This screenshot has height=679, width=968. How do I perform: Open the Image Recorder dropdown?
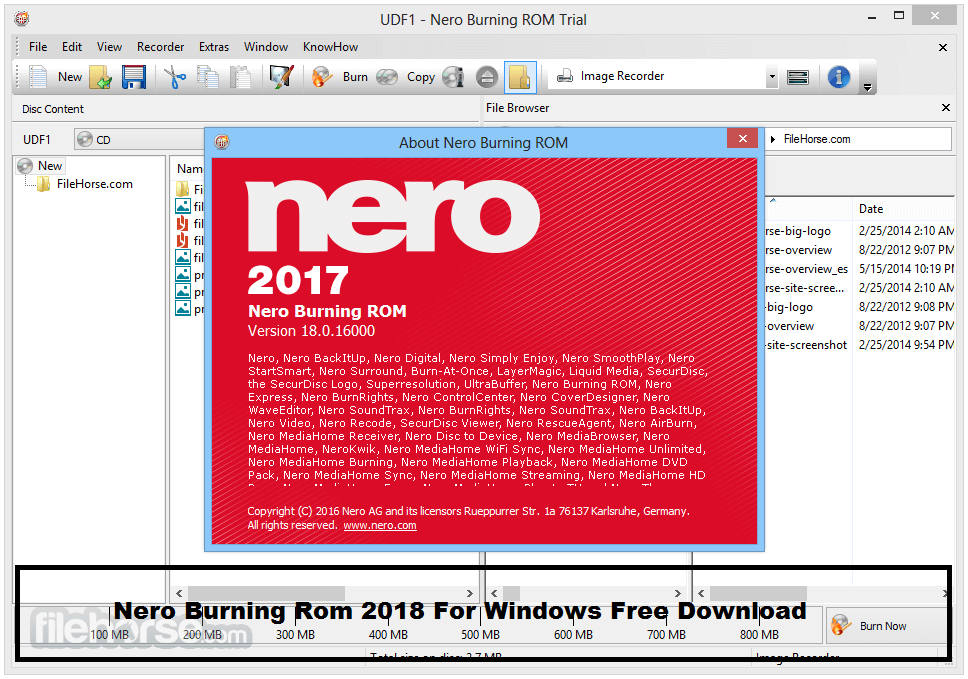[772, 77]
